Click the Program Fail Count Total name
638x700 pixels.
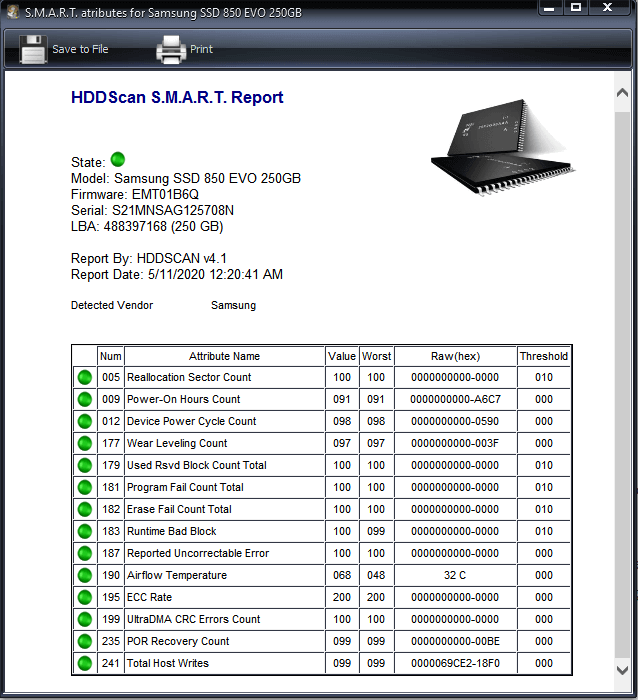point(185,487)
